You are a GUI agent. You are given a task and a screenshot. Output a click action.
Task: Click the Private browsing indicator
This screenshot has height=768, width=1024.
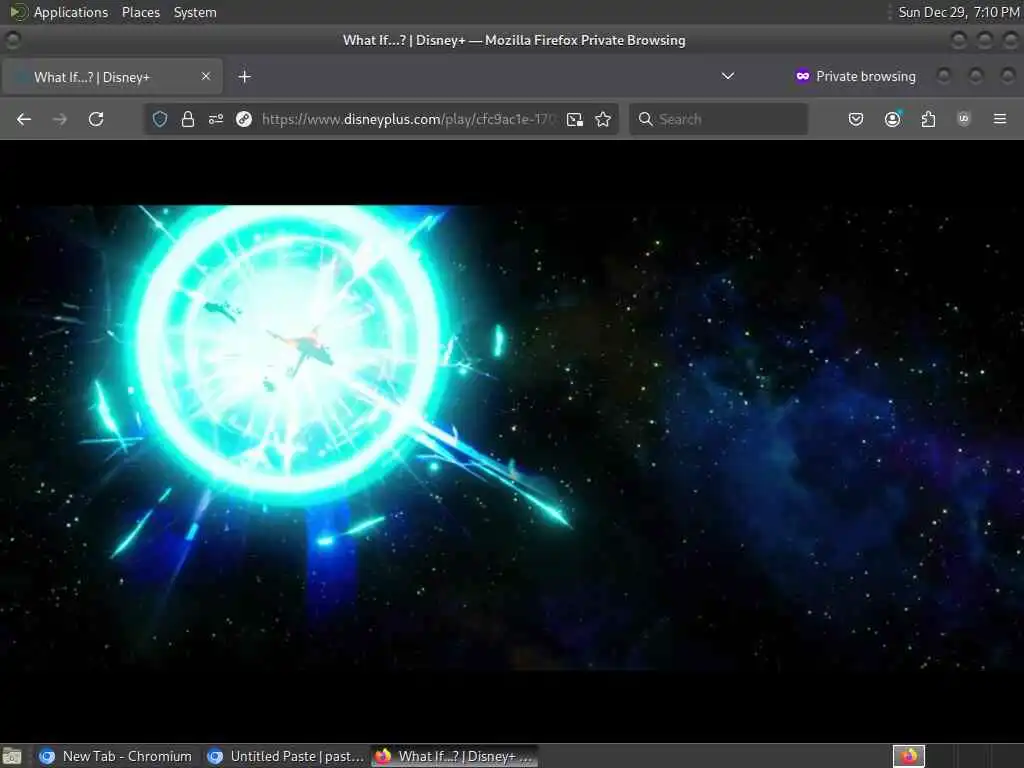click(x=855, y=76)
